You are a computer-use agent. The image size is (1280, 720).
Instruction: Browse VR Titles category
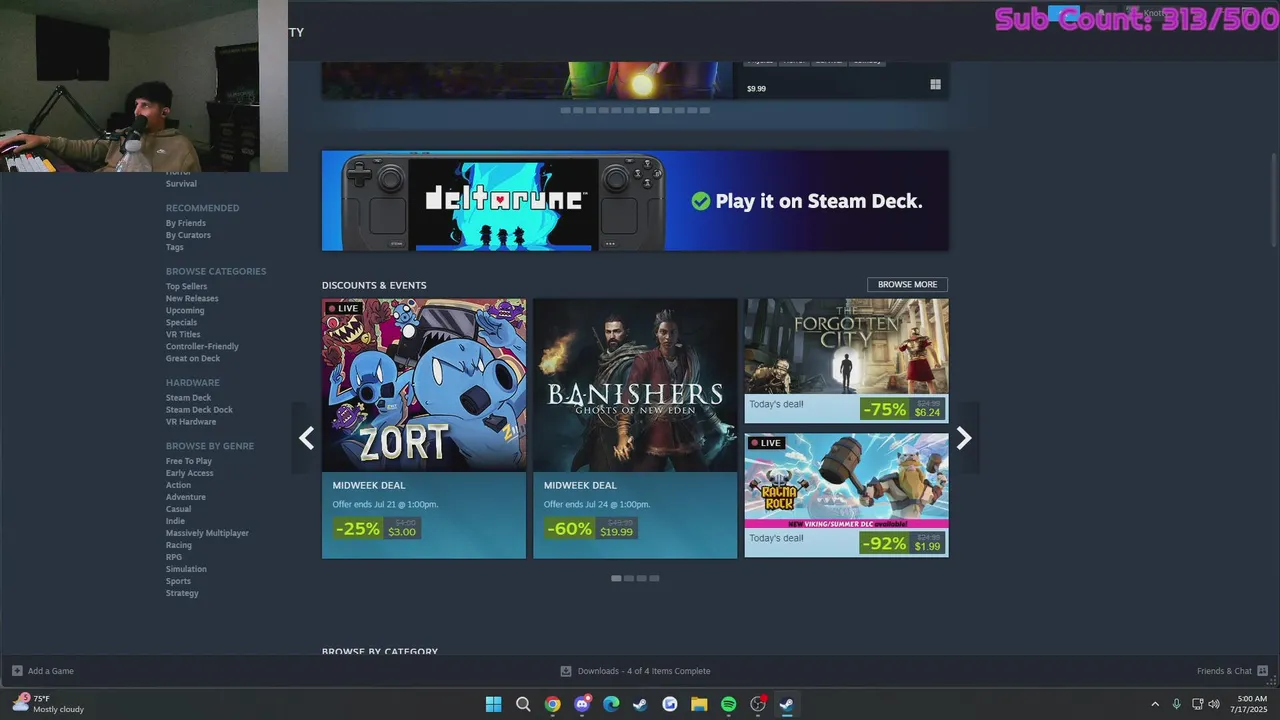pos(183,335)
